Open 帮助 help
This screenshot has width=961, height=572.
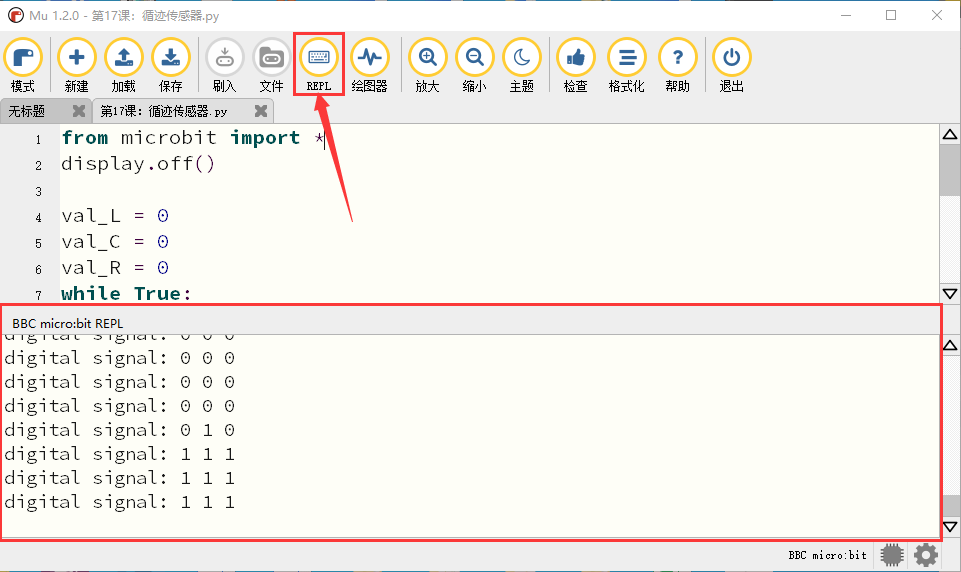coord(677,65)
